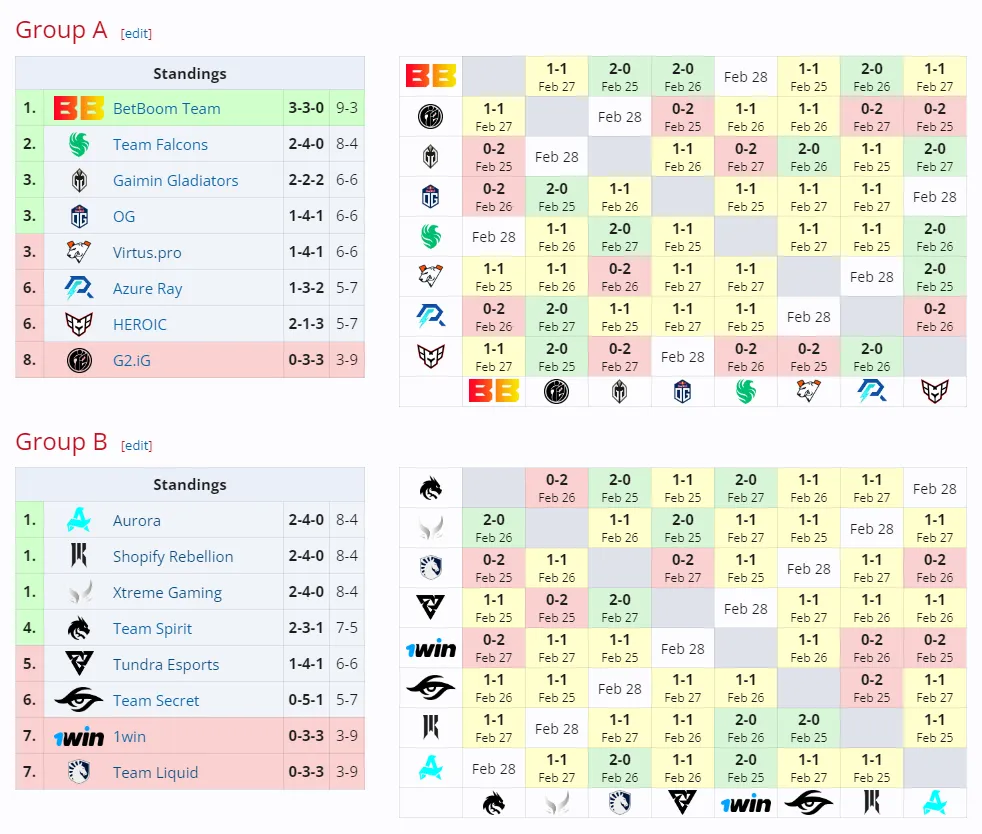Open Aurora team link
Viewport: 982px width, 834px height.
(x=137, y=520)
